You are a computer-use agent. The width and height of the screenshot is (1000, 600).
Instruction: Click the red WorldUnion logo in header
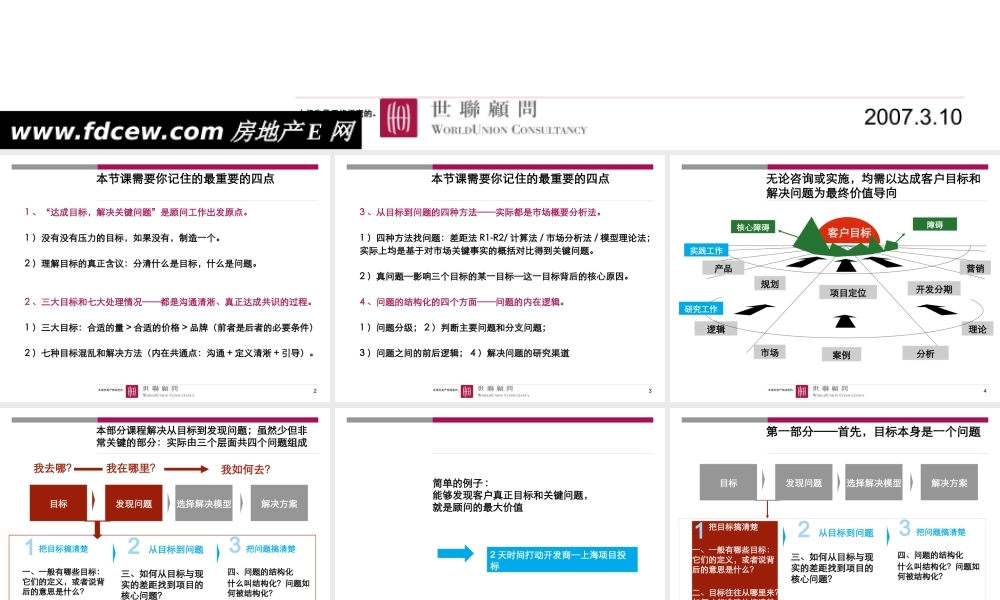[399, 118]
